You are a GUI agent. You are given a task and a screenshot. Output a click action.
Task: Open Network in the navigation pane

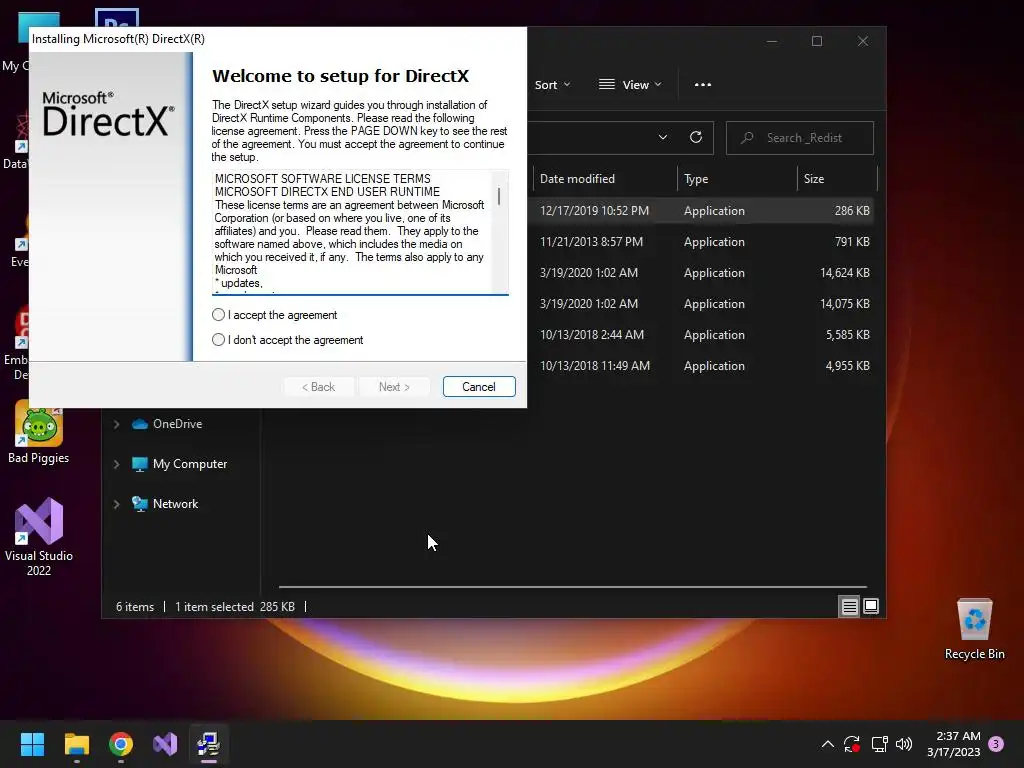pos(165,504)
